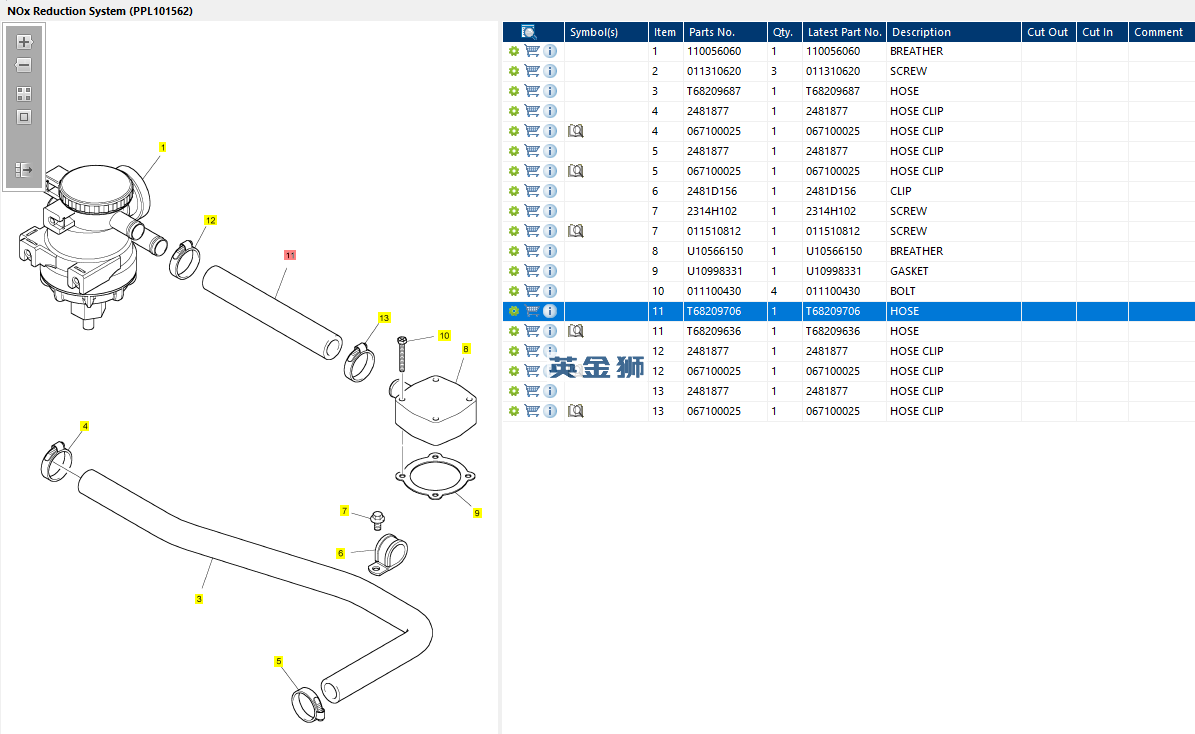Select callout 7 screw label
1195x734 pixels.
click(x=344, y=511)
